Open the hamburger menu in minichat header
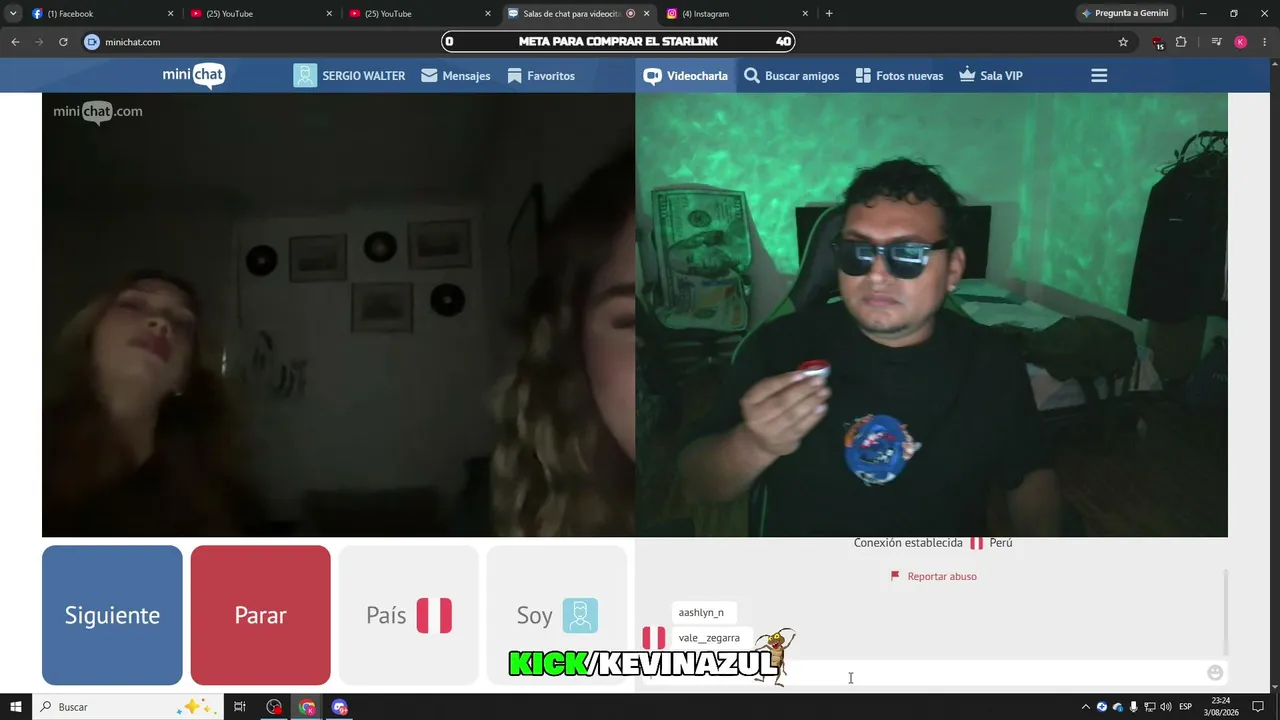The image size is (1280, 720). click(1099, 76)
